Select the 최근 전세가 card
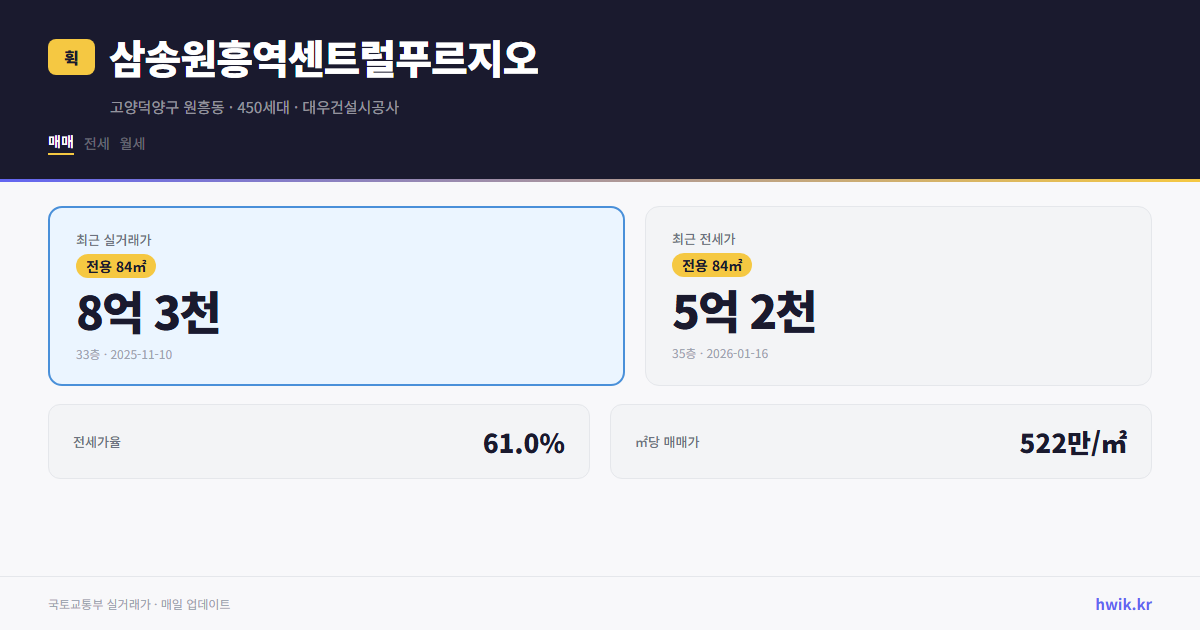The height and width of the screenshot is (630, 1200). pyautogui.click(x=898, y=295)
